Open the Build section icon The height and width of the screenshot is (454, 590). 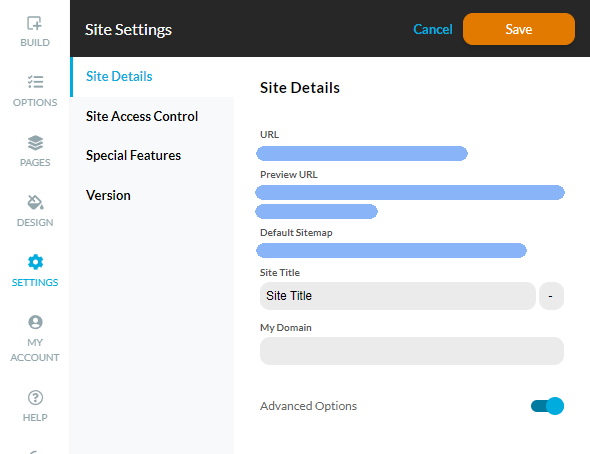pyautogui.click(x=34, y=23)
